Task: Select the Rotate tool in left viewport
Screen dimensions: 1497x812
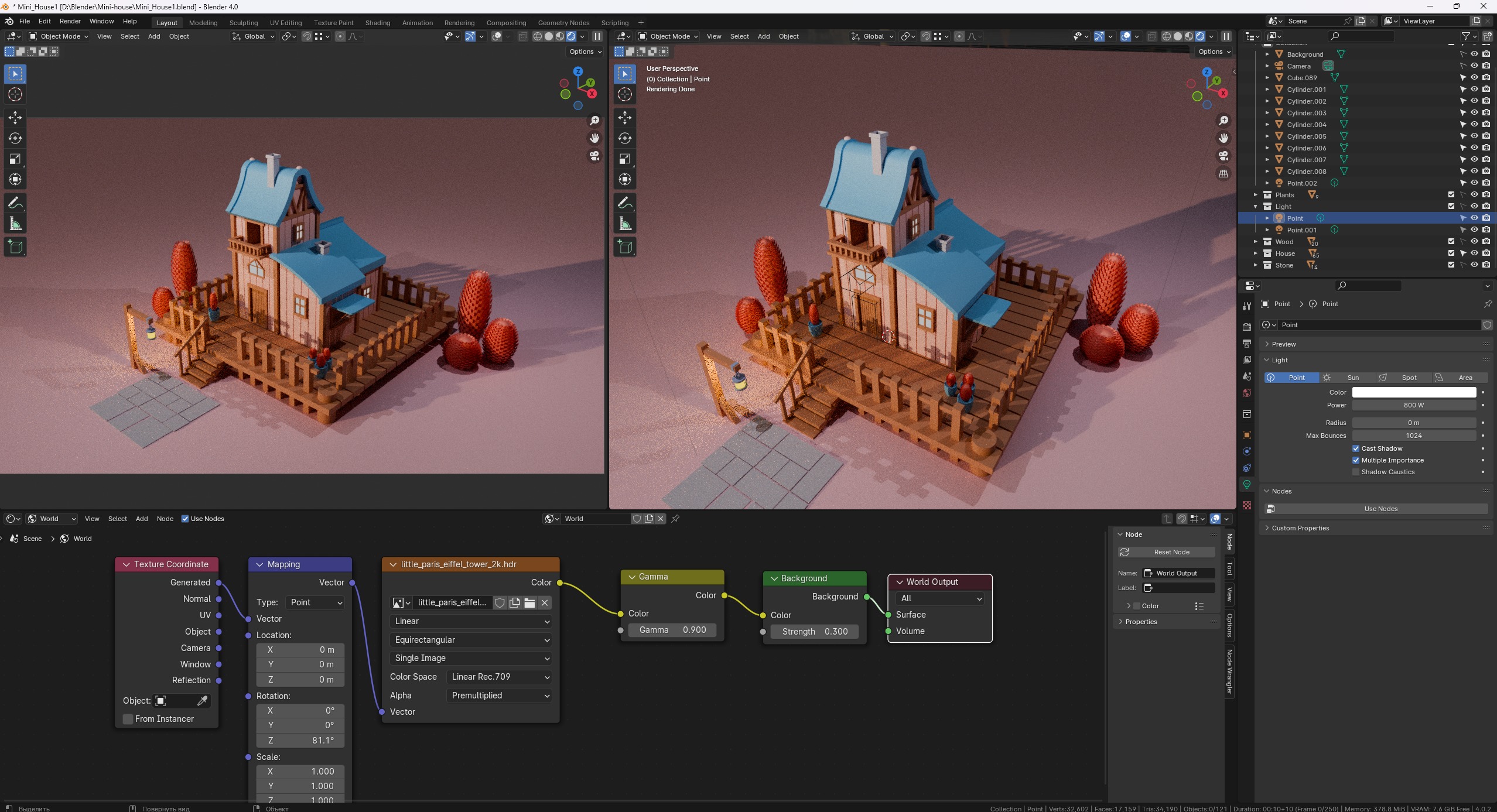Action: coord(15,138)
